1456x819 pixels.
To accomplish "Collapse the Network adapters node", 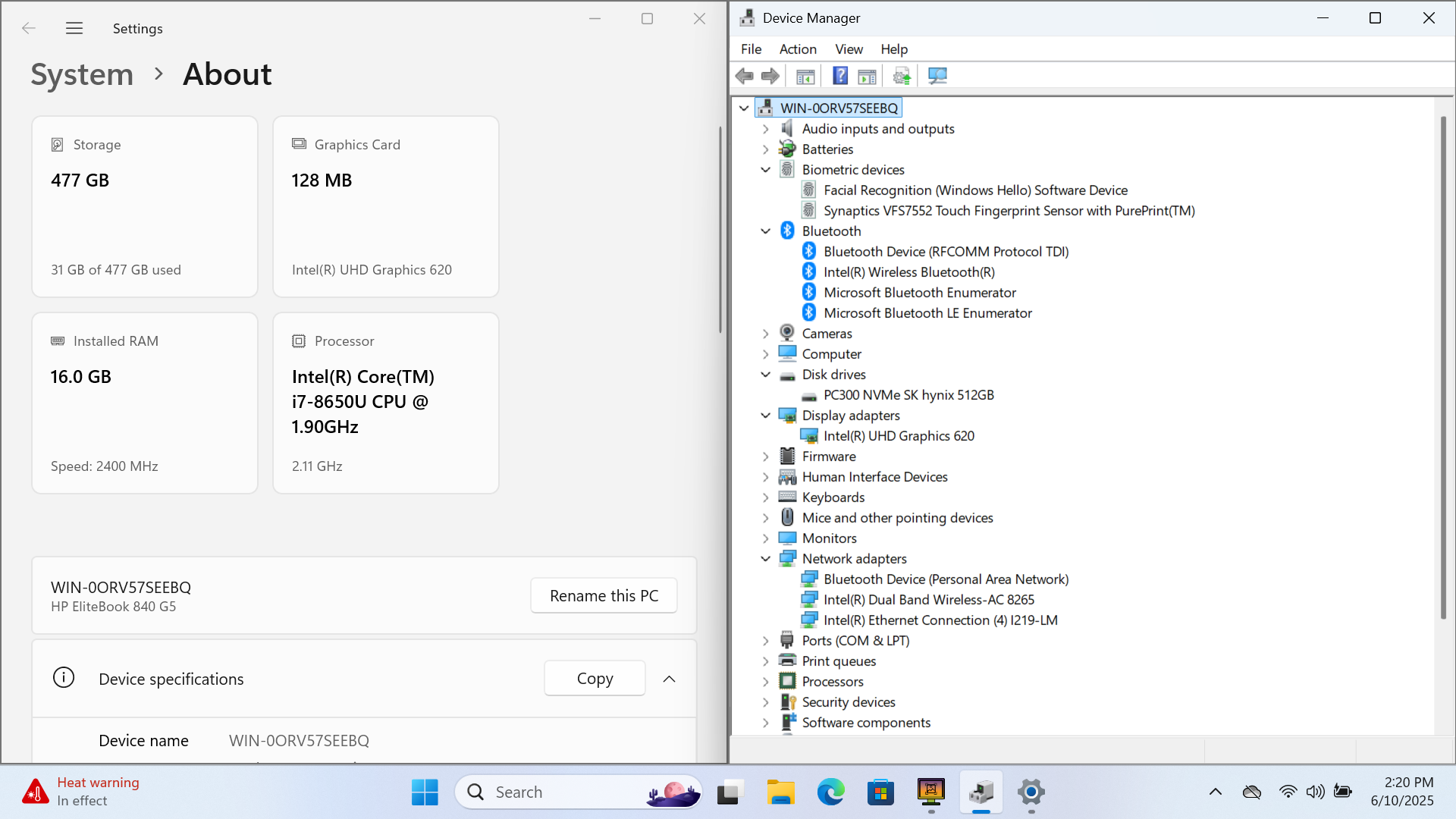I will pos(766,559).
